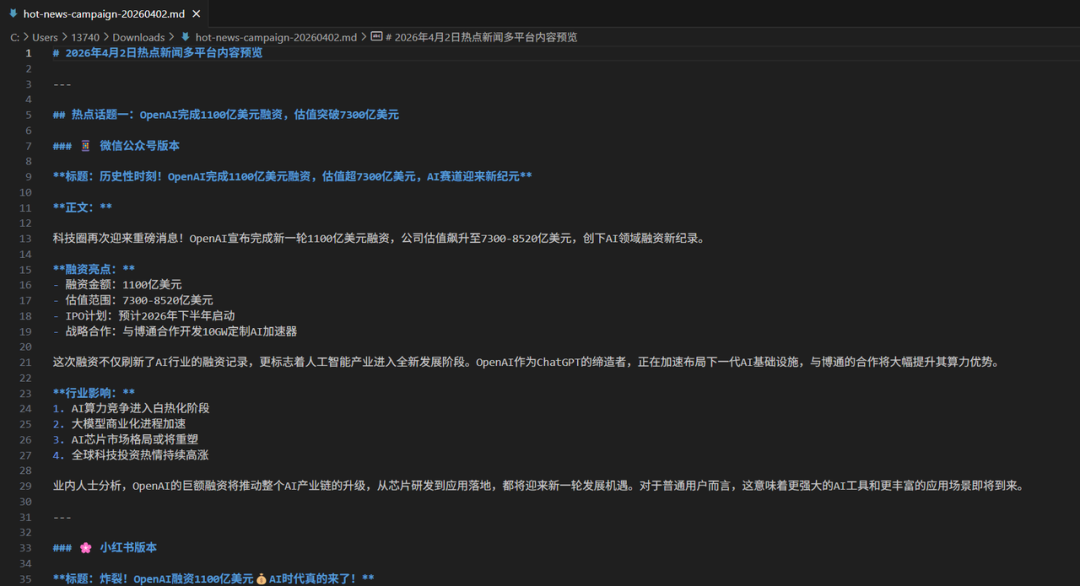Screen dimensions: 1080x586
Task: Click the '**融资亮点: **' line
Action: point(94,269)
